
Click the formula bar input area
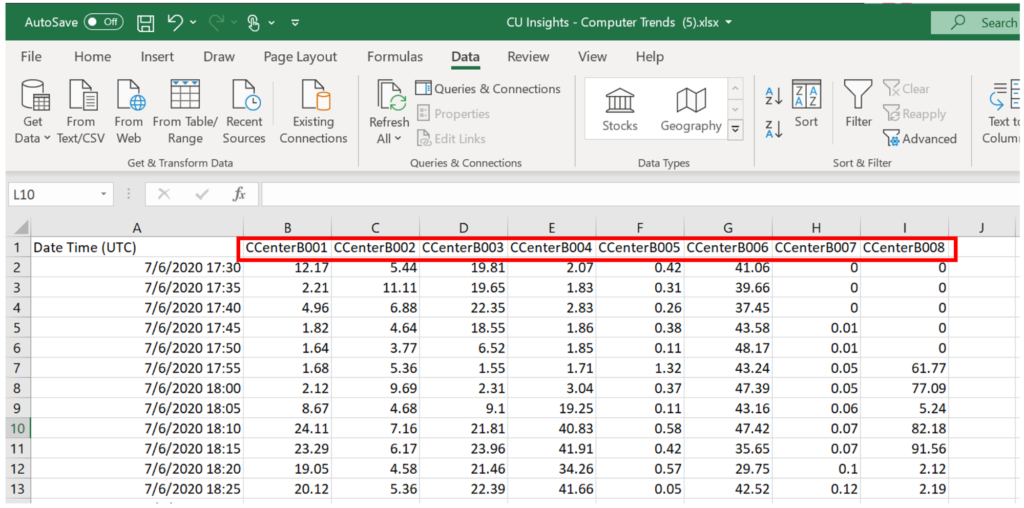(x=641, y=194)
